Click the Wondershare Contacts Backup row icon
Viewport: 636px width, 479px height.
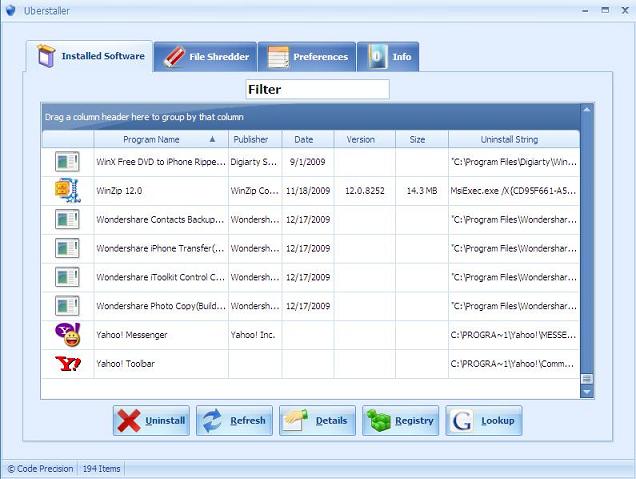(67, 219)
